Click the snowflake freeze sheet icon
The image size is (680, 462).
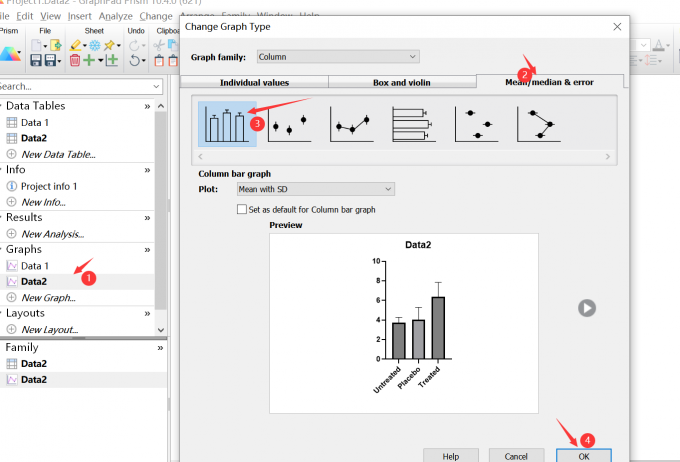tap(95, 45)
